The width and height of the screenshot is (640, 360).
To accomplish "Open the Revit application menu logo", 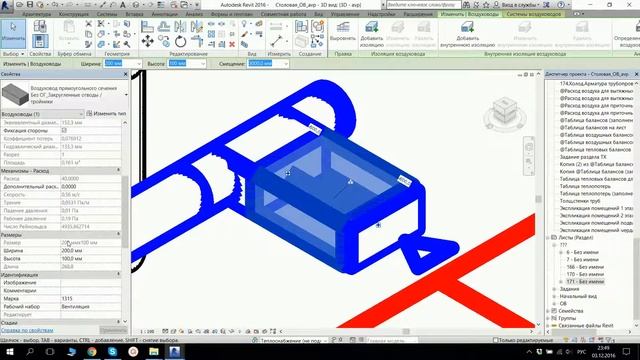I will coord(5,5).
